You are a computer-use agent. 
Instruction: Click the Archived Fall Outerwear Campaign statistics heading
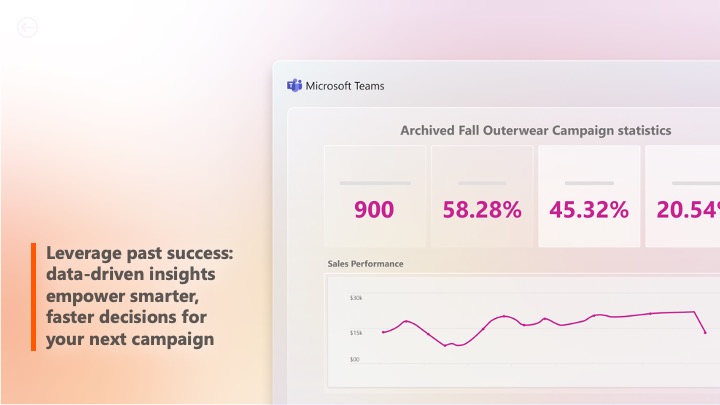click(x=535, y=130)
